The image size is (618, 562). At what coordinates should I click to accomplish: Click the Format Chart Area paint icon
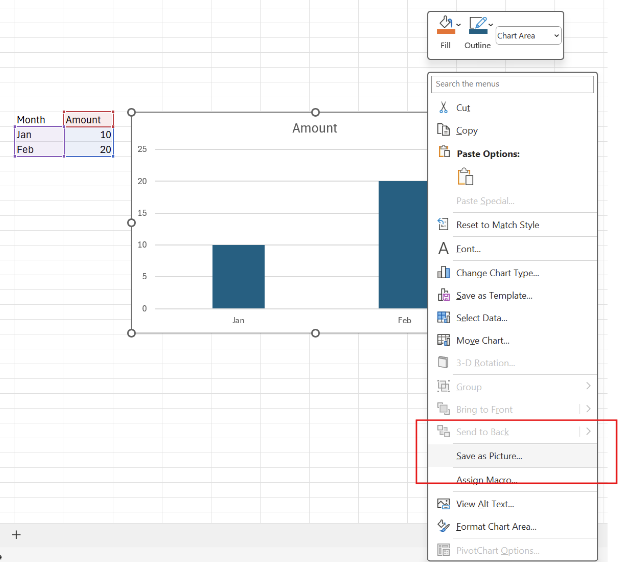point(443,526)
